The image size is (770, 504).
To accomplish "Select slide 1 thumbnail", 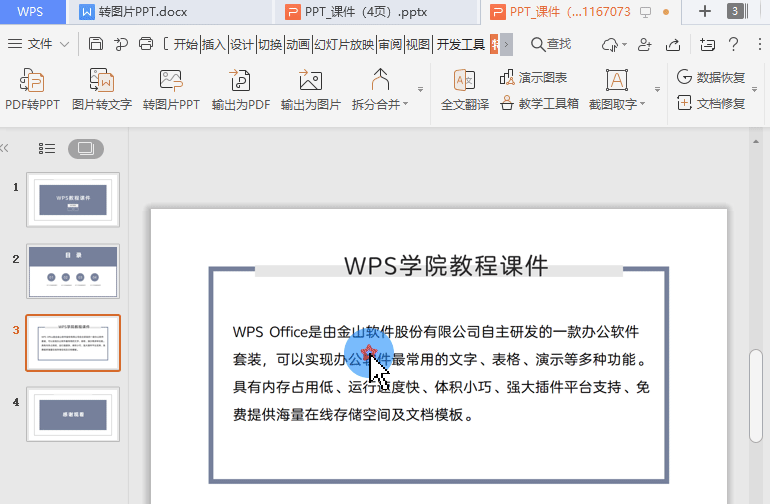I will click(x=73, y=199).
